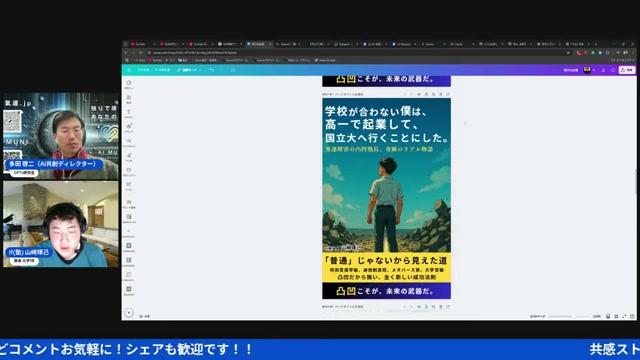Click the redo arrow in Canva top bar

[x=222, y=70]
